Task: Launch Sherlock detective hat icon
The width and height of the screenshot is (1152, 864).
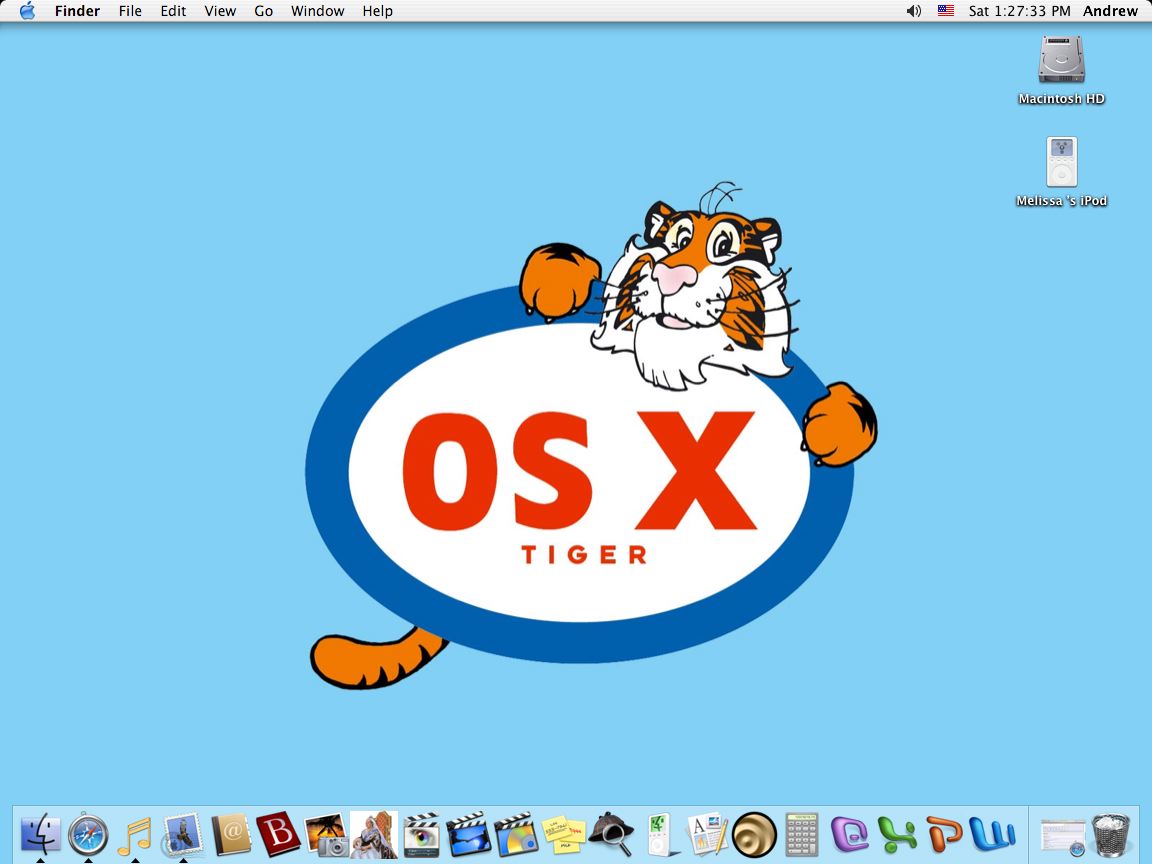Action: tap(611, 835)
